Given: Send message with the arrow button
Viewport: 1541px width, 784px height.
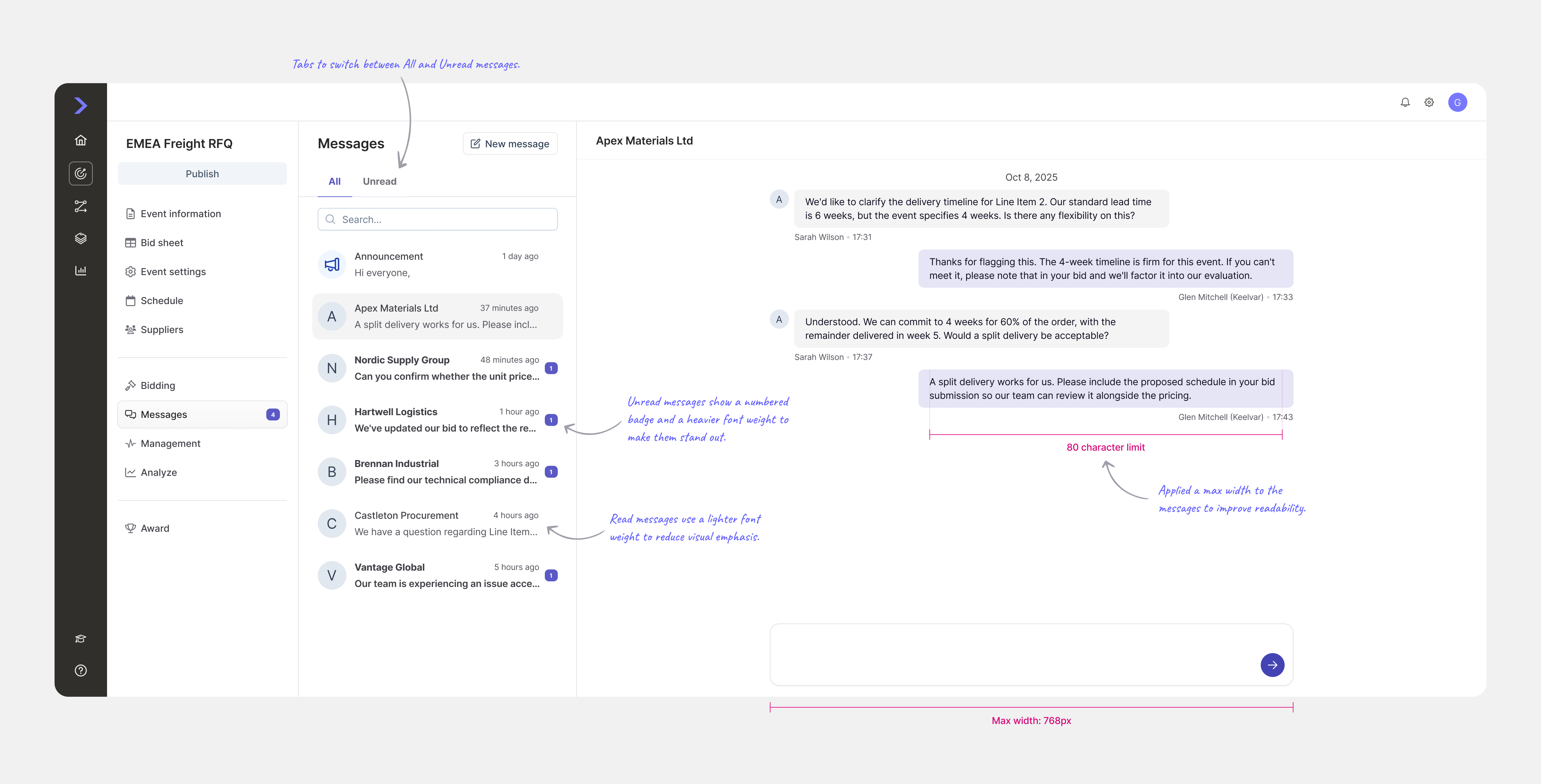Looking at the screenshot, I should point(1272,665).
